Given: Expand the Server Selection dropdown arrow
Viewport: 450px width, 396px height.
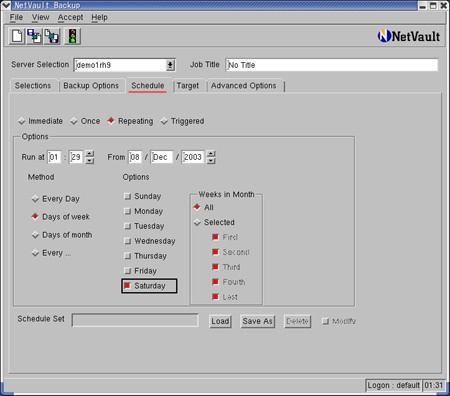Looking at the screenshot, I should [x=170, y=65].
